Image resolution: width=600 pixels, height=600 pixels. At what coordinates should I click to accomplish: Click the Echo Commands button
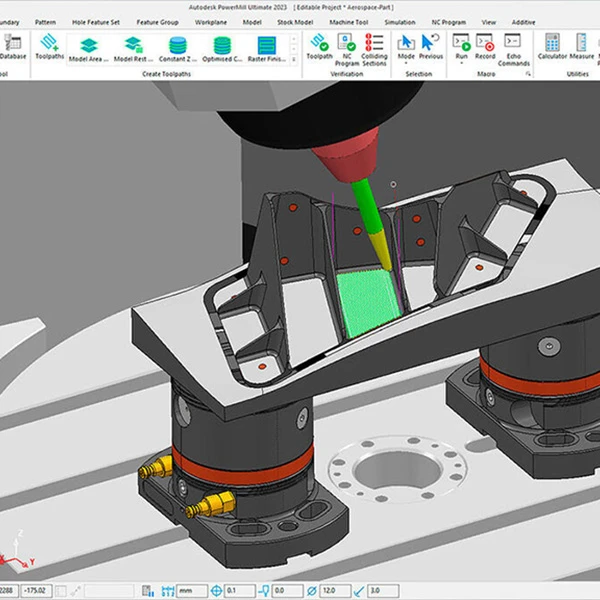coord(514,46)
